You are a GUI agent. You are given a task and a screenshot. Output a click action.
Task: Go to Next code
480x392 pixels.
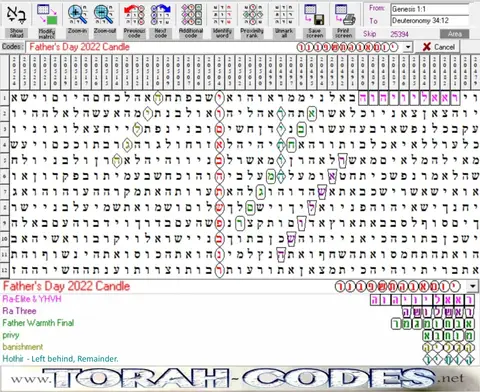(161, 15)
